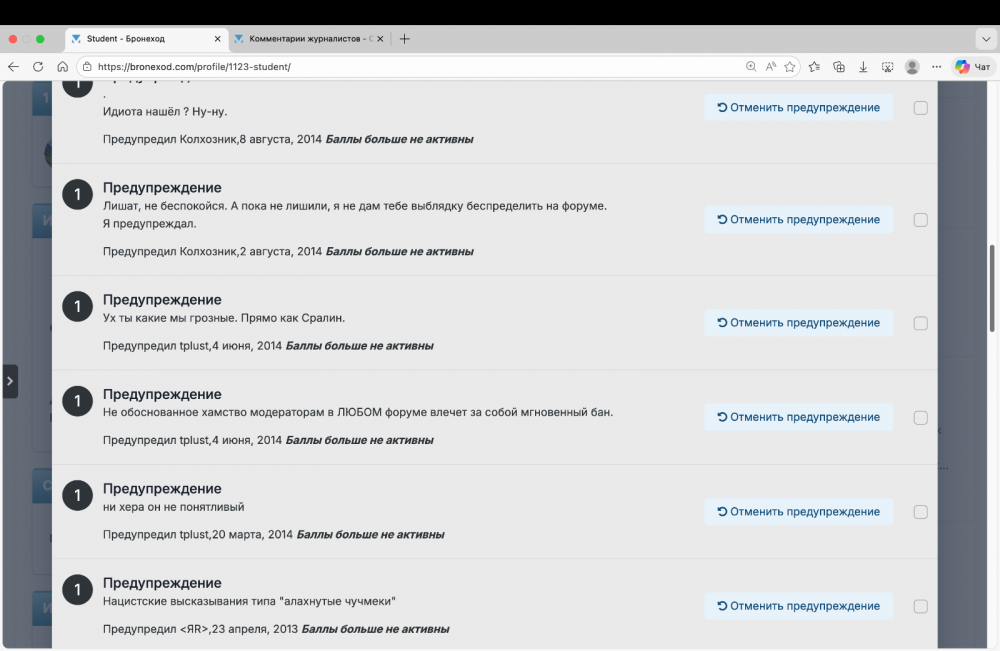
Task: Add page to favorites with the star icon
Action: [x=790, y=67]
